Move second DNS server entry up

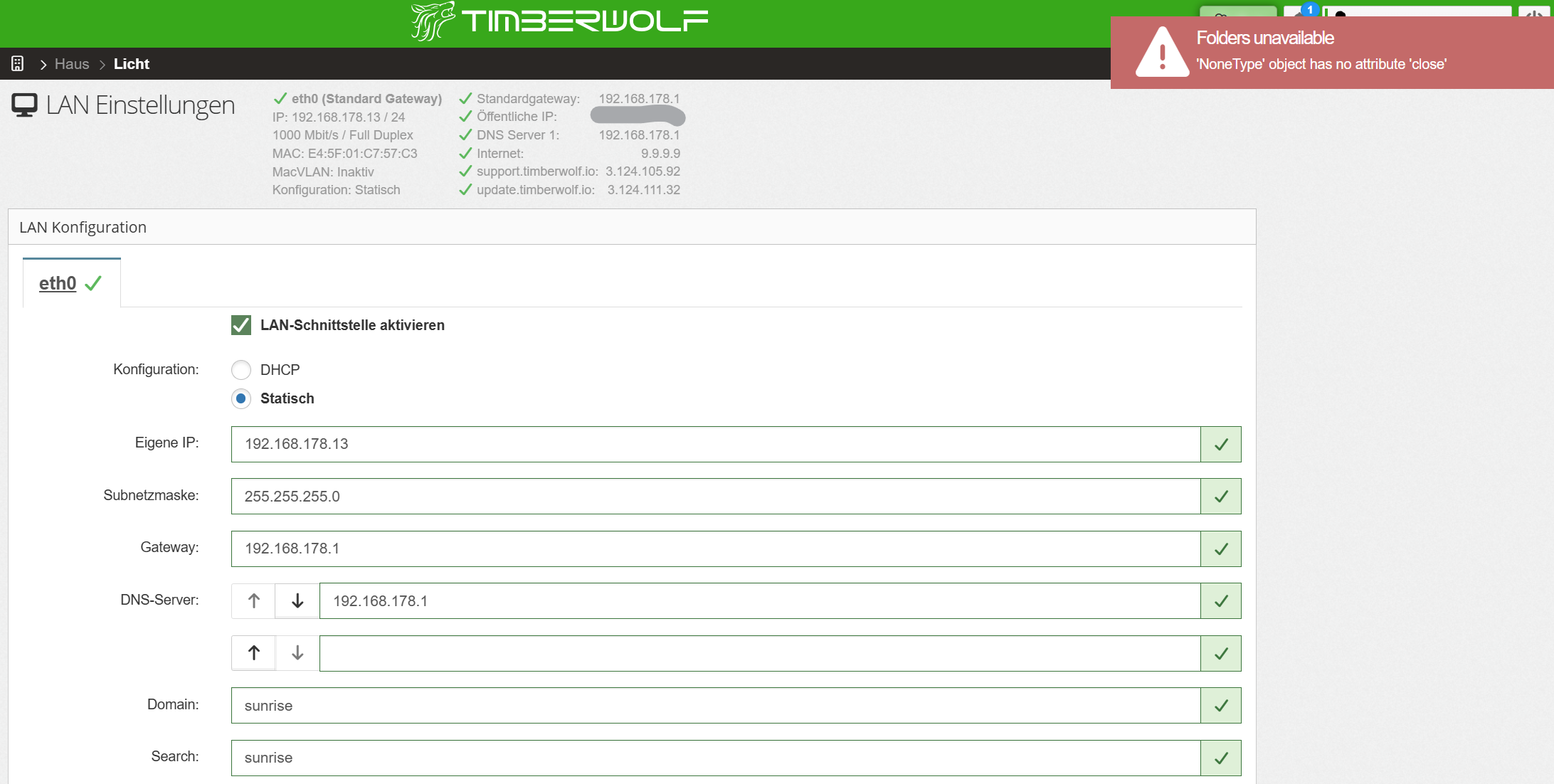coord(254,653)
